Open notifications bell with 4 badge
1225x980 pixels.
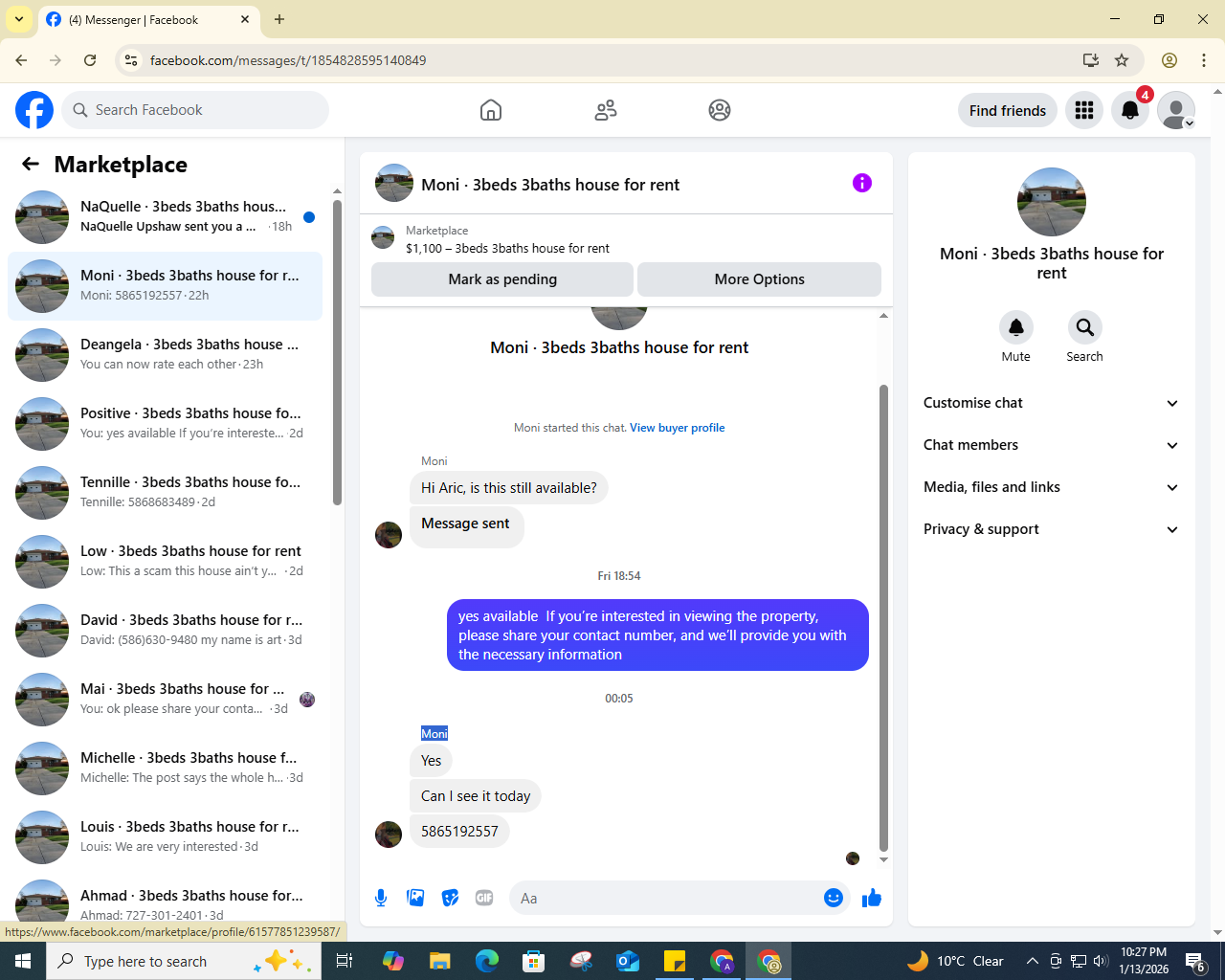1130,110
